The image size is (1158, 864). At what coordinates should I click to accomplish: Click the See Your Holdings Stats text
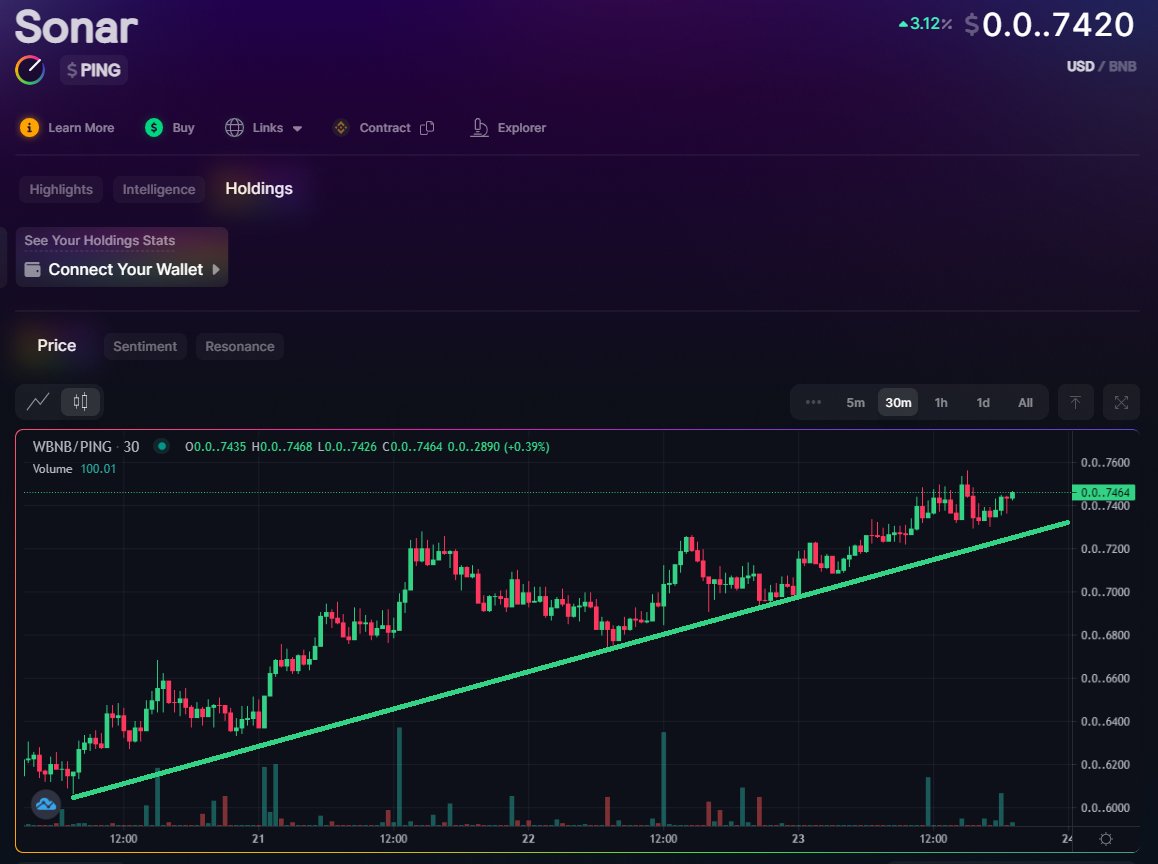pos(100,240)
